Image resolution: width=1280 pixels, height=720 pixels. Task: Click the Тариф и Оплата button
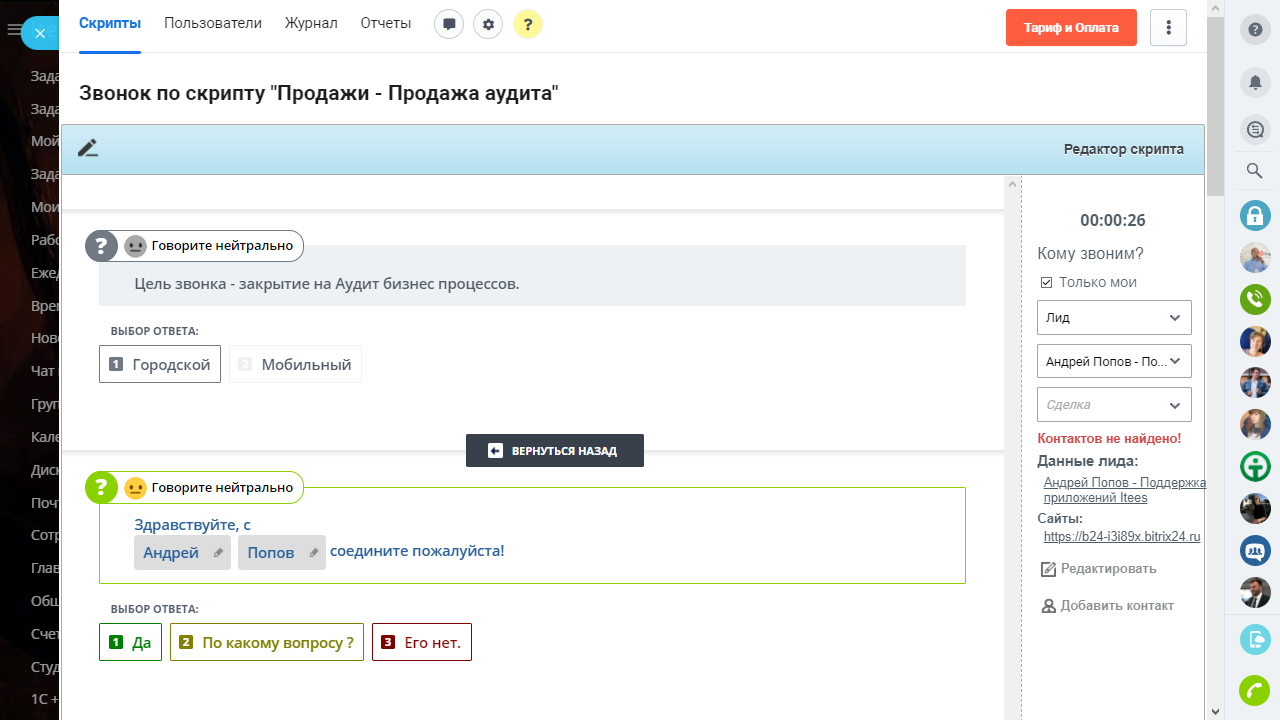click(x=1071, y=28)
